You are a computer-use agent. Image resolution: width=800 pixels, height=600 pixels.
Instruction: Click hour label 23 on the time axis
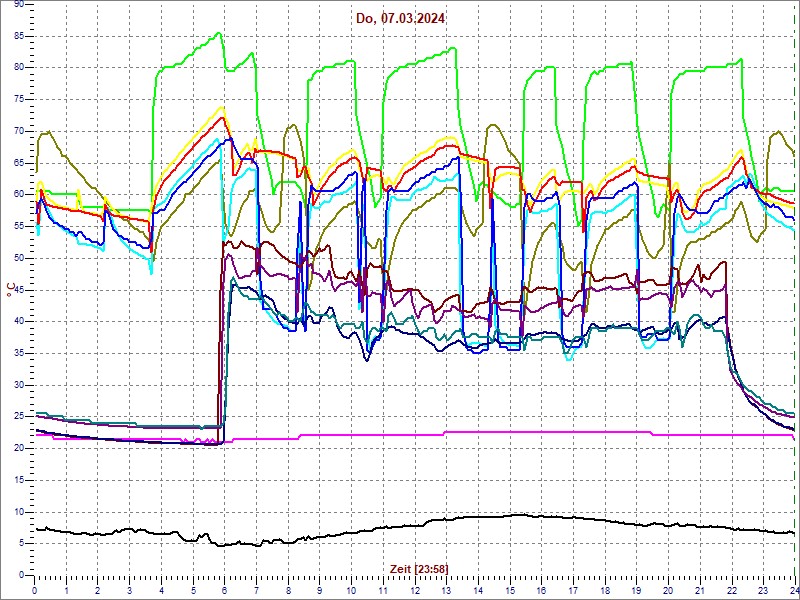click(764, 590)
